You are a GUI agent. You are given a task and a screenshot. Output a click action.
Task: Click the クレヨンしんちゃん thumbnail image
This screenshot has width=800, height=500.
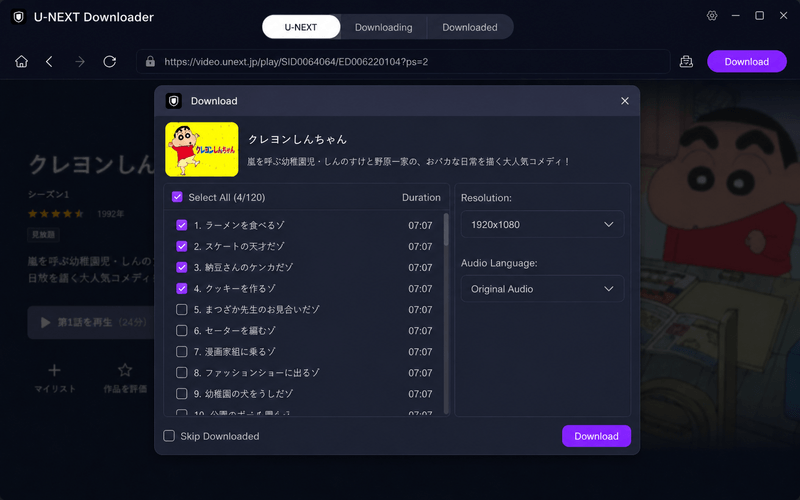(x=202, y=149)
